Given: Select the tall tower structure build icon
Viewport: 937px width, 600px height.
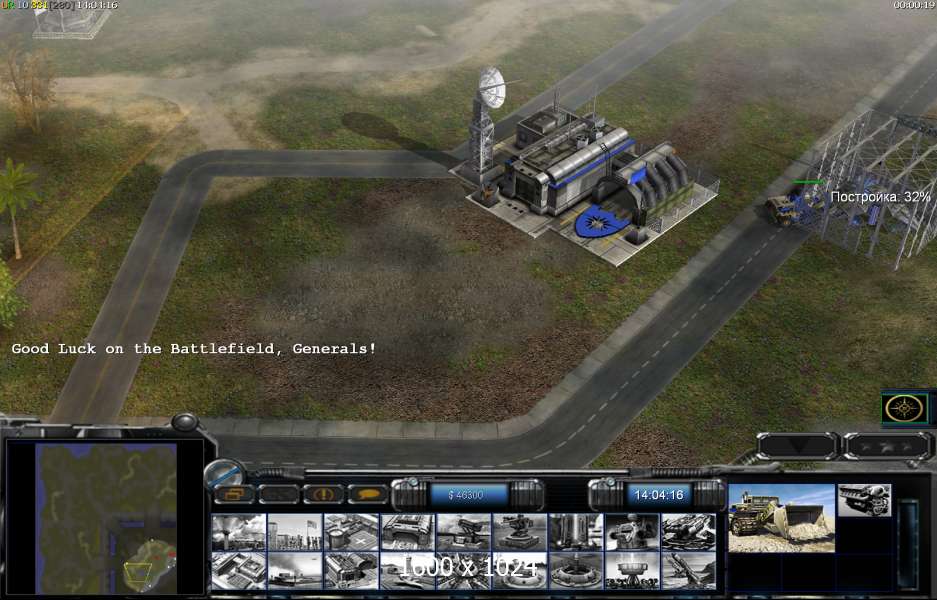Looking at the screenshot, I should 576,532.
